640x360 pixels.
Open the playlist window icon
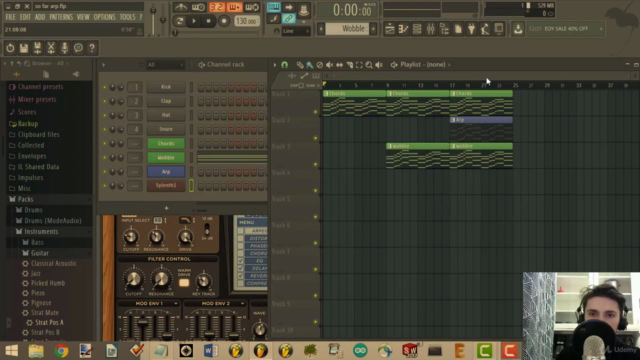coord(390,29)
